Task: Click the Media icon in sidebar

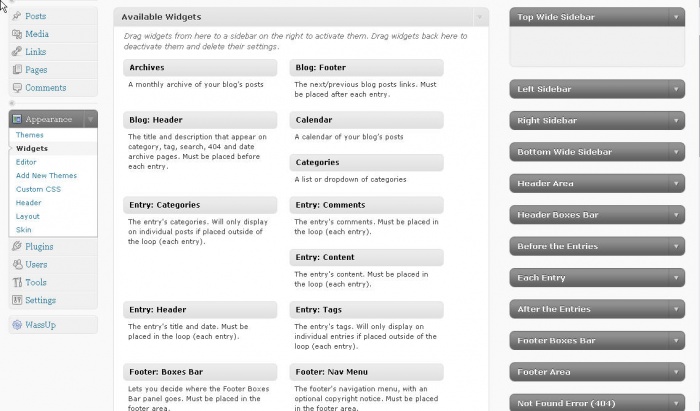Action: (17, 34)
